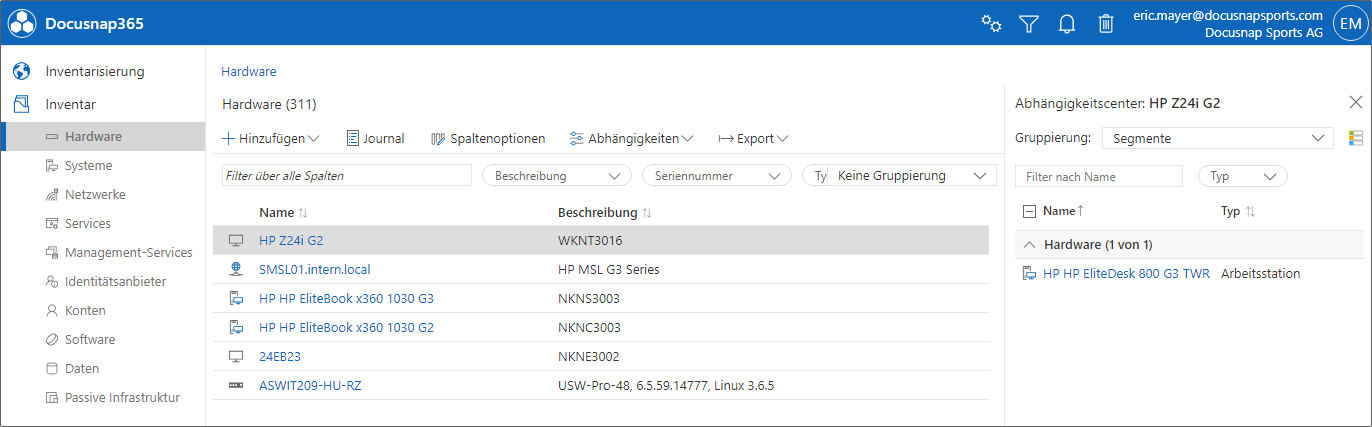Sort the Name column in hardware table
Screen dimensions: 1372x427
(x=303, y=213)
